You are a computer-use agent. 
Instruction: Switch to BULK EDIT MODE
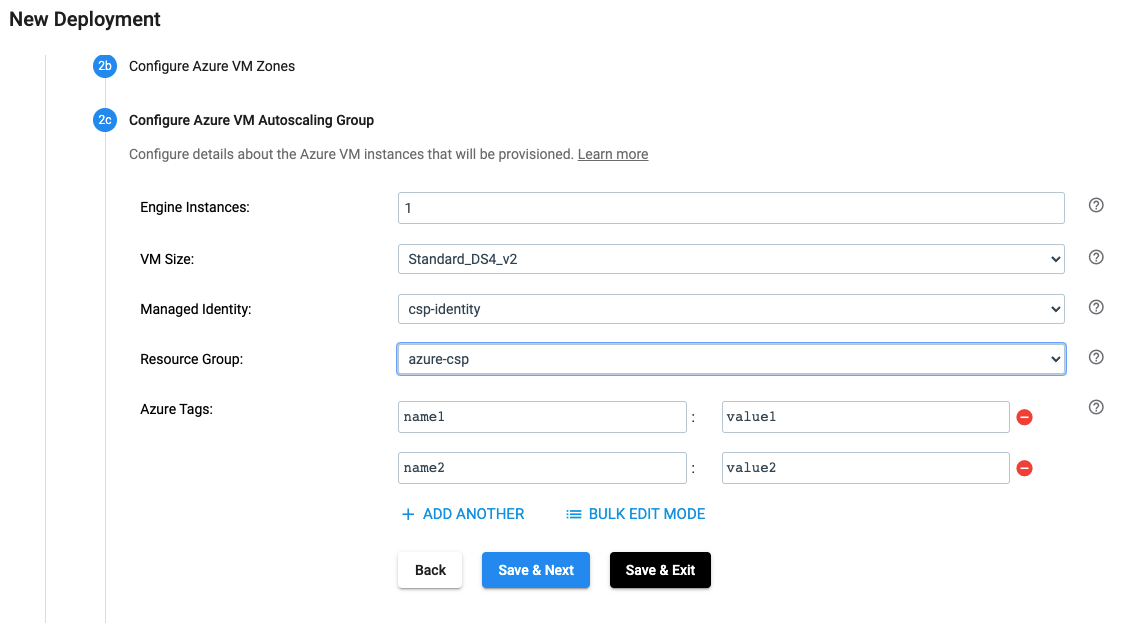(636, 514)
